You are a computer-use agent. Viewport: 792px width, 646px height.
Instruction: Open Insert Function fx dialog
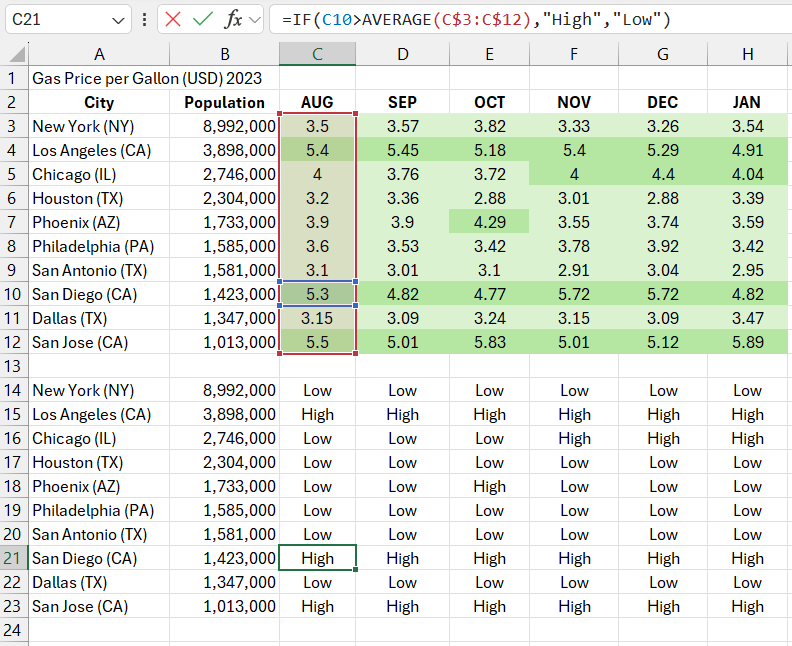click(x=233, y=20)
